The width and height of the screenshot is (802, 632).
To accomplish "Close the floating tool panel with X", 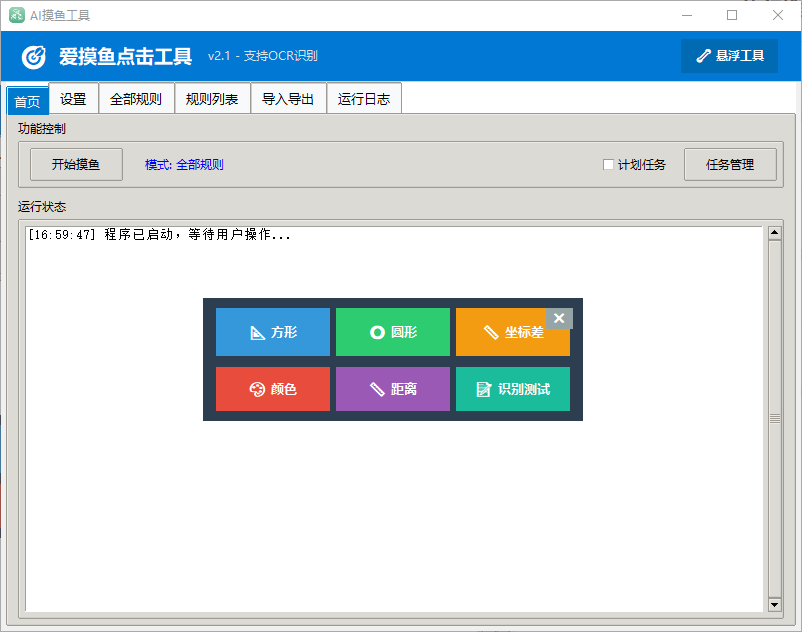I will click(559, 318).
